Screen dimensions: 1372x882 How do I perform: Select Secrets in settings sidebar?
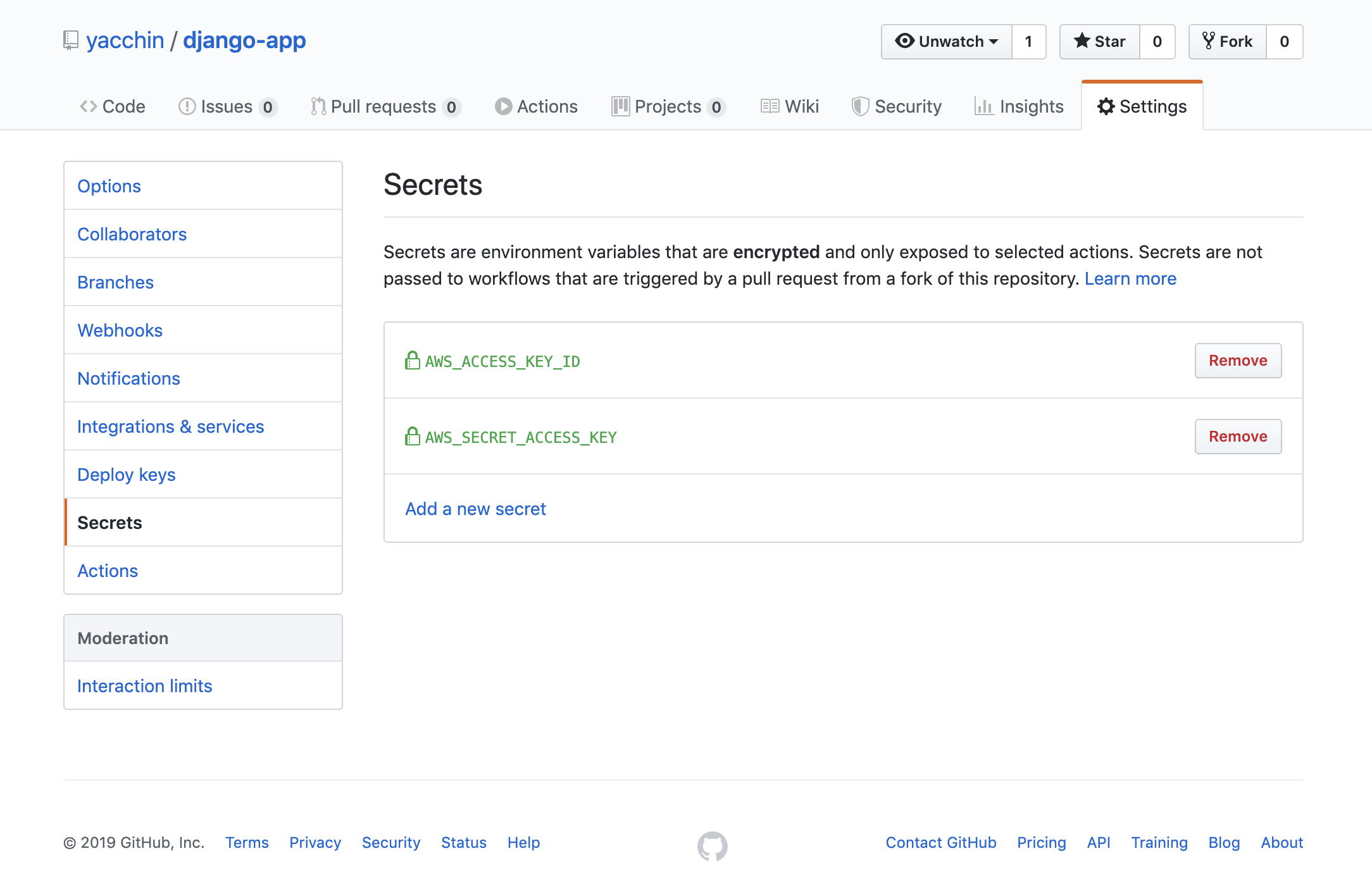[x=203, y=523]
